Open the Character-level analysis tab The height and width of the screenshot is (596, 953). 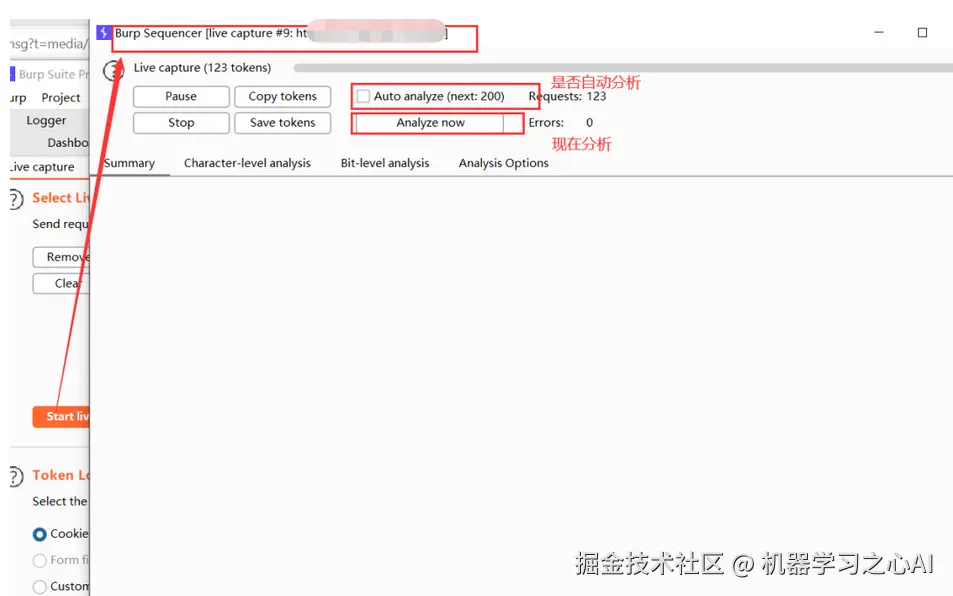[247, 163]
